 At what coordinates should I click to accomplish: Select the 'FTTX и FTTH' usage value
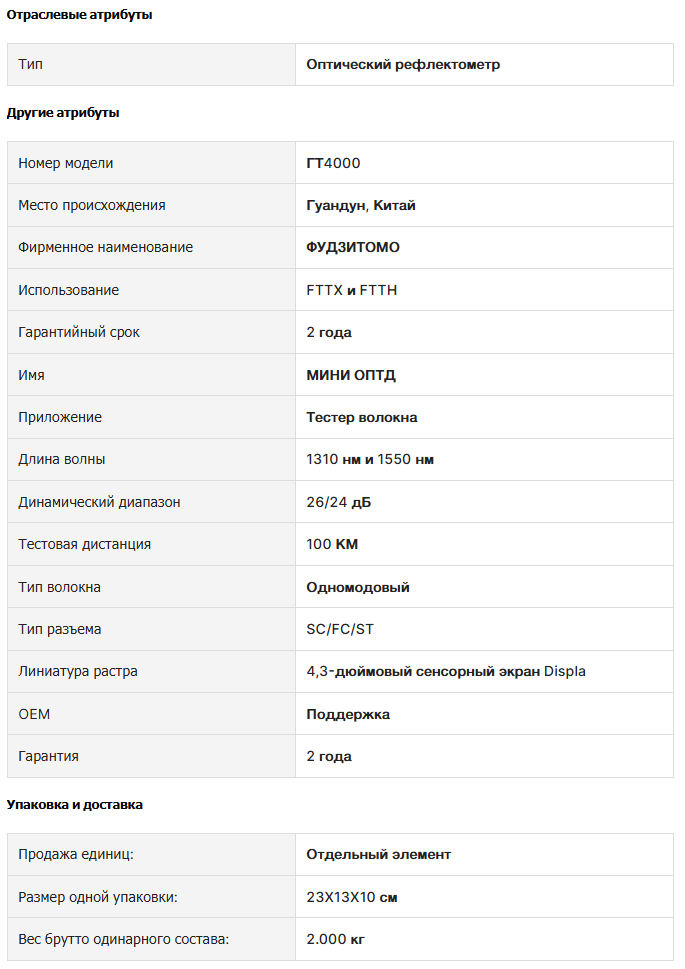tap(352, 290)
